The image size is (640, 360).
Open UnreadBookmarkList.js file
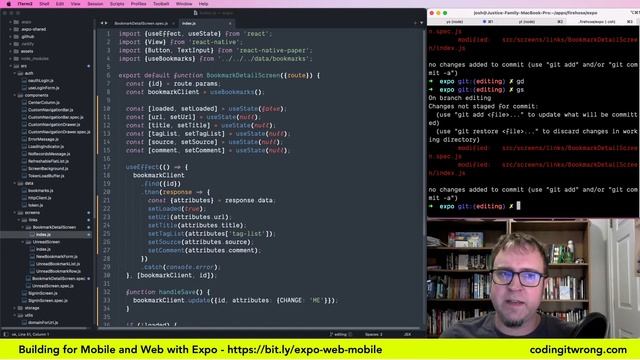coord(58,264)
